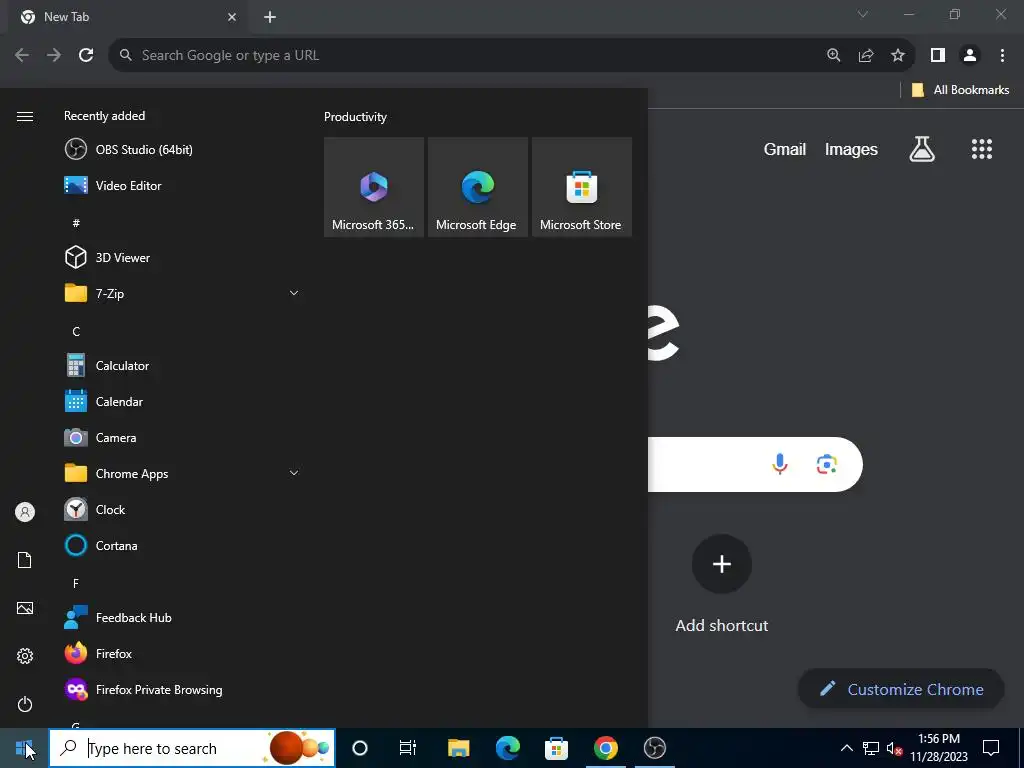This screenshot has height=768, width=1024.
Task: Jump to letter F in app list
Action: pyautogui.click(x=76, y=583)
